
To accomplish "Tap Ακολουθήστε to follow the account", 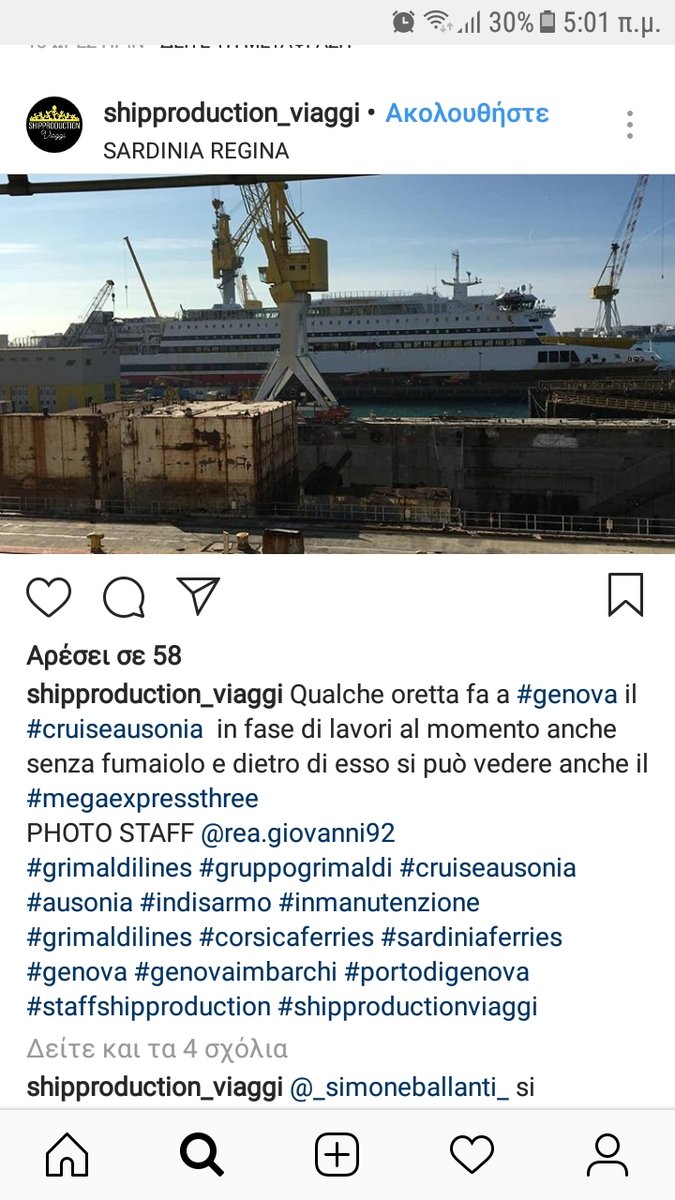I will (467, 113).
